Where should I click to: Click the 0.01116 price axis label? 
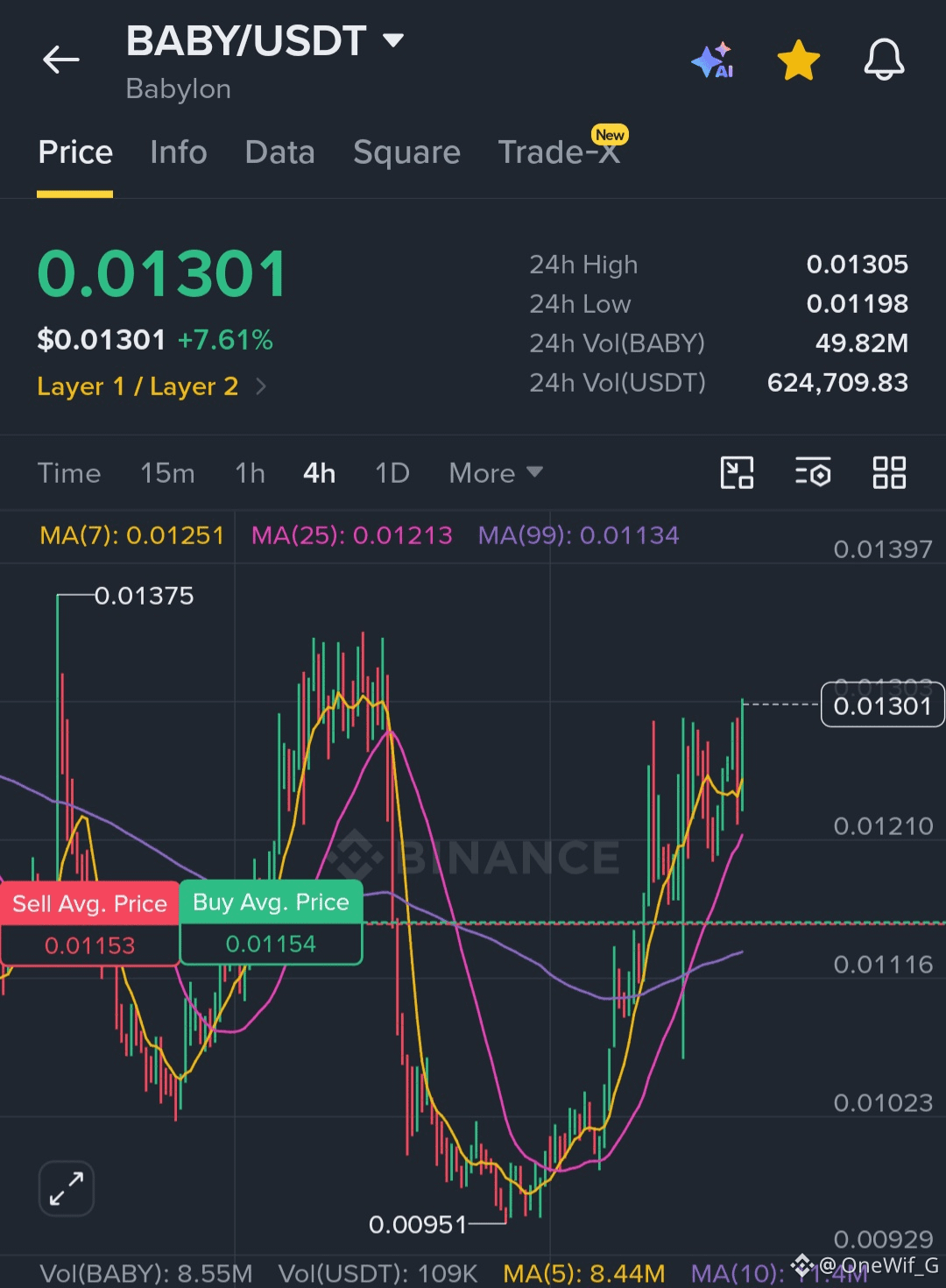[x=883, y=965]
